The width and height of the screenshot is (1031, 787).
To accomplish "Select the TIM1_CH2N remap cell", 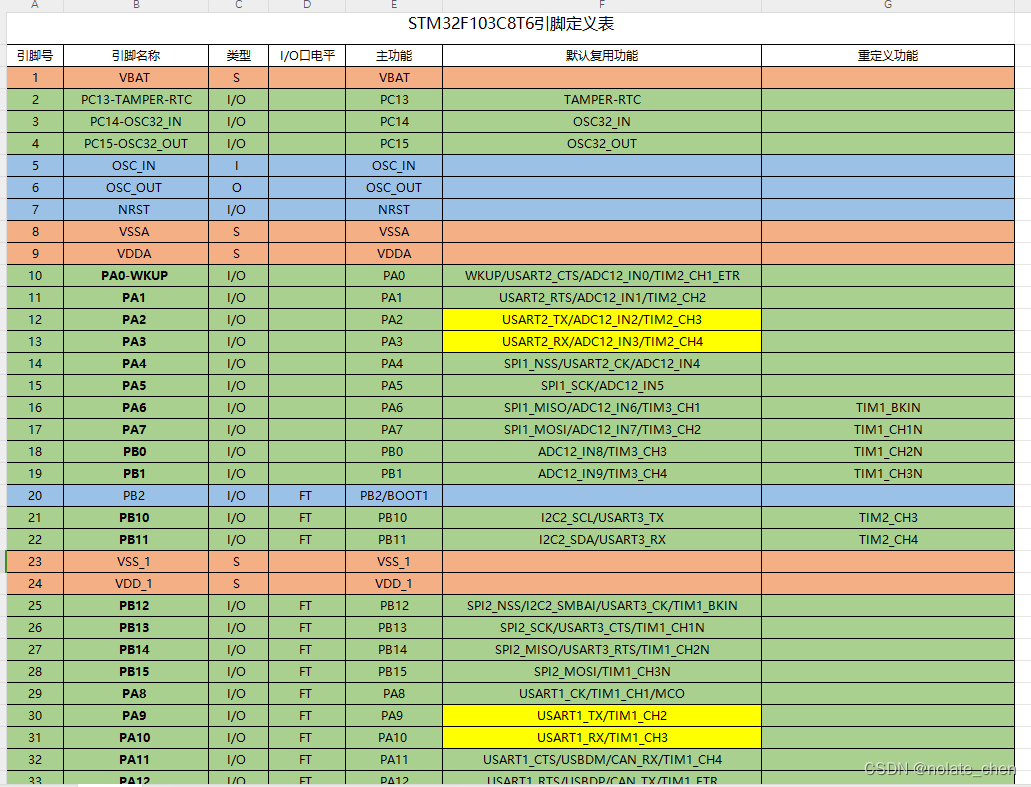I will (x=888, y=452).
